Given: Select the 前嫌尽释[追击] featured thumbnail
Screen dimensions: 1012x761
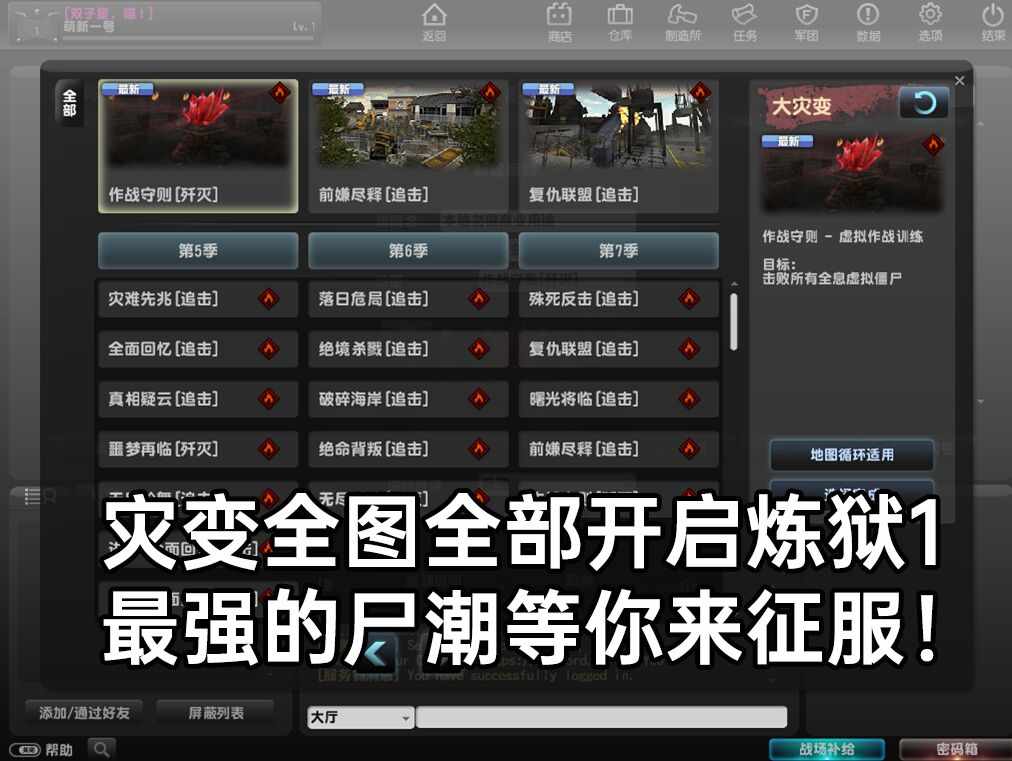Looking at the screenshot, I should click(409, 146).
